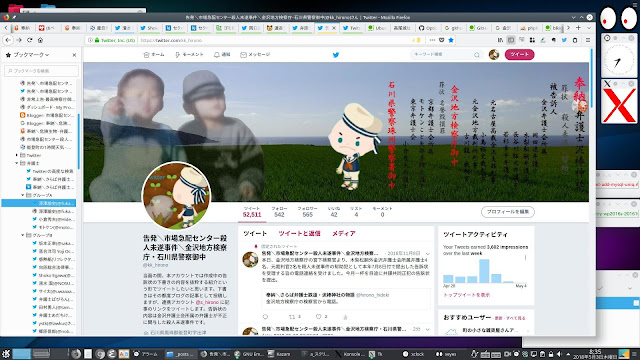Show the list-all-tabs dropdown arrow
The height and width of the screenshot is (360, 640).
coord(589,28)
